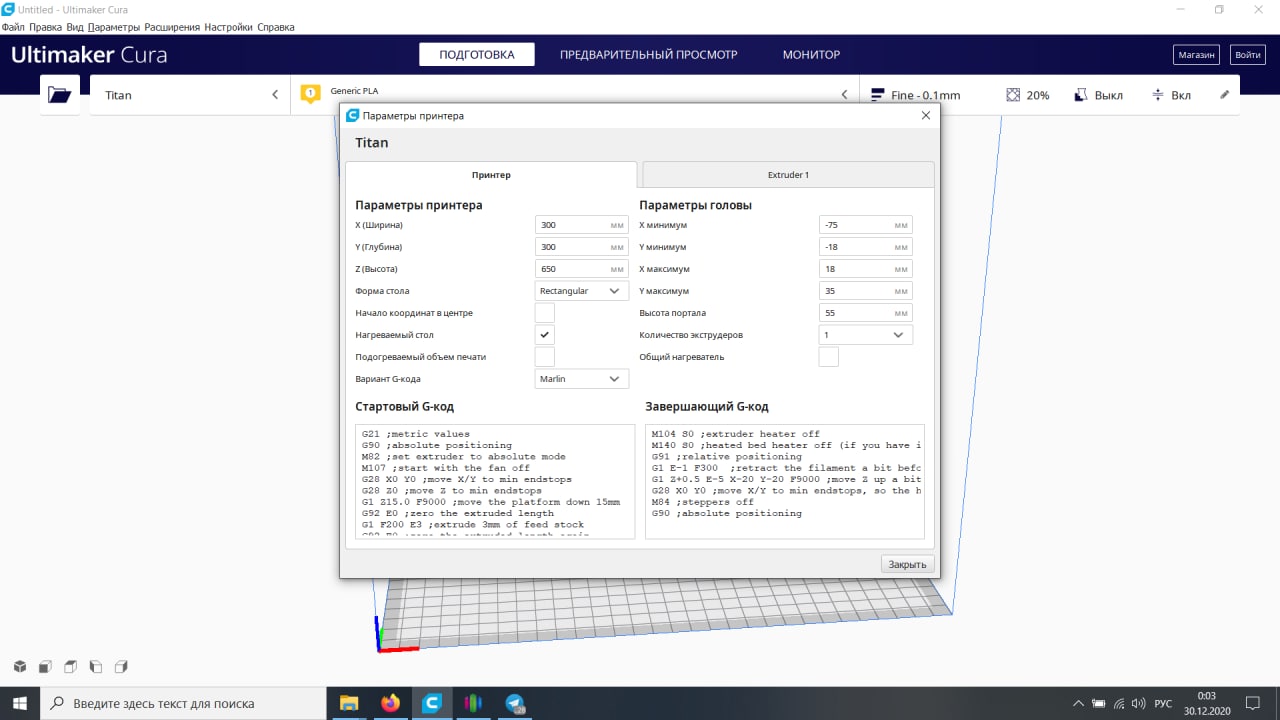The width and height of the screenshot is (1280, 720).
Task: Click the Generic PLA material extruder icon
Action: click(x=311, y=94)
